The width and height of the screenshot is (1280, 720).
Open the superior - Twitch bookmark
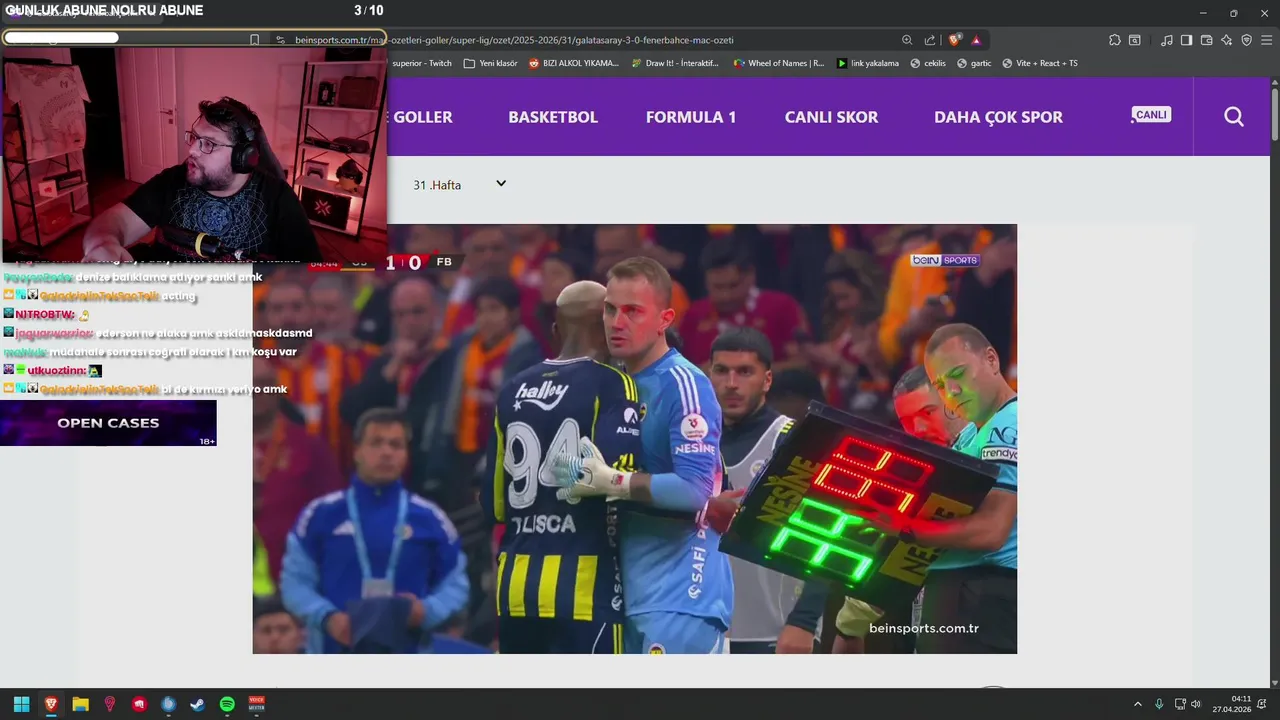pos(421,63)
